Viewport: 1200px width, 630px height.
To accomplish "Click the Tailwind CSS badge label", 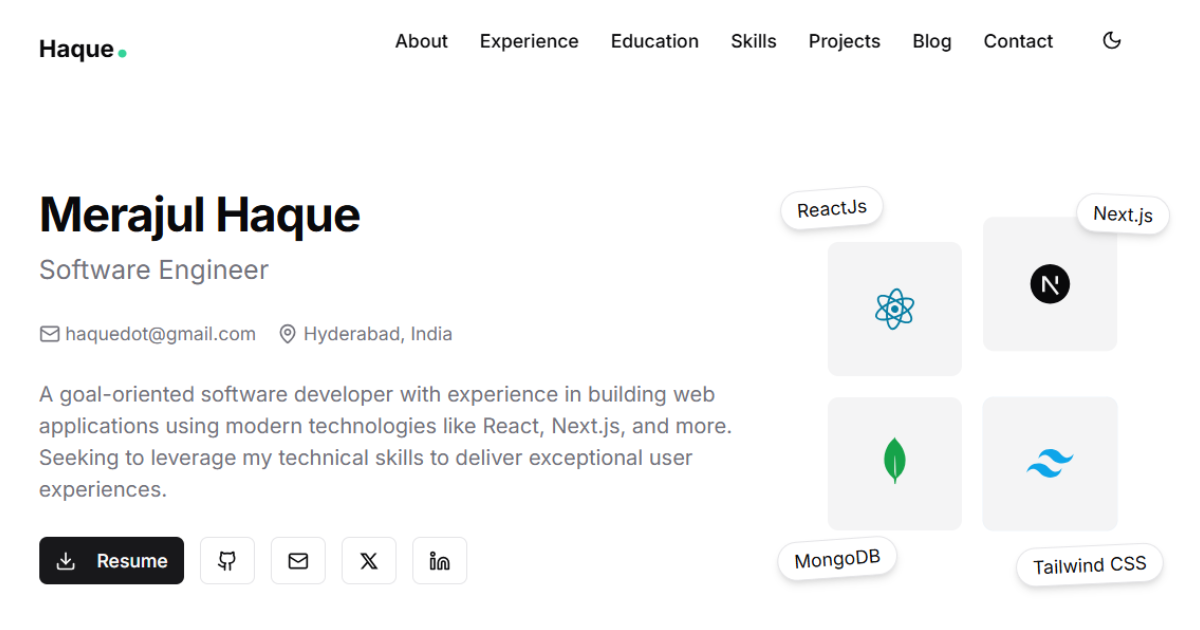I will [1089, 564].
